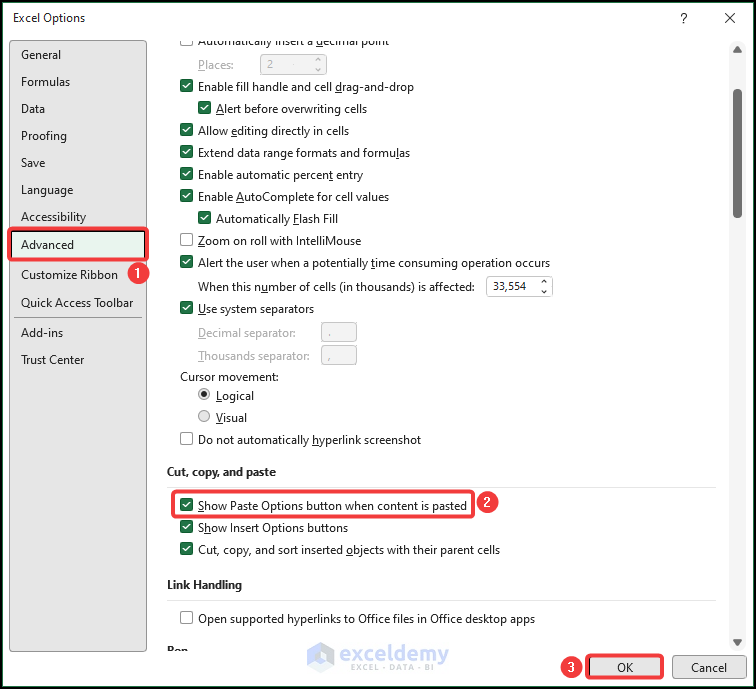This screenshot has height=689, width=756.
Task: Check Do not automatically hyperlink screenshot
Action: (x=187, y=439)
